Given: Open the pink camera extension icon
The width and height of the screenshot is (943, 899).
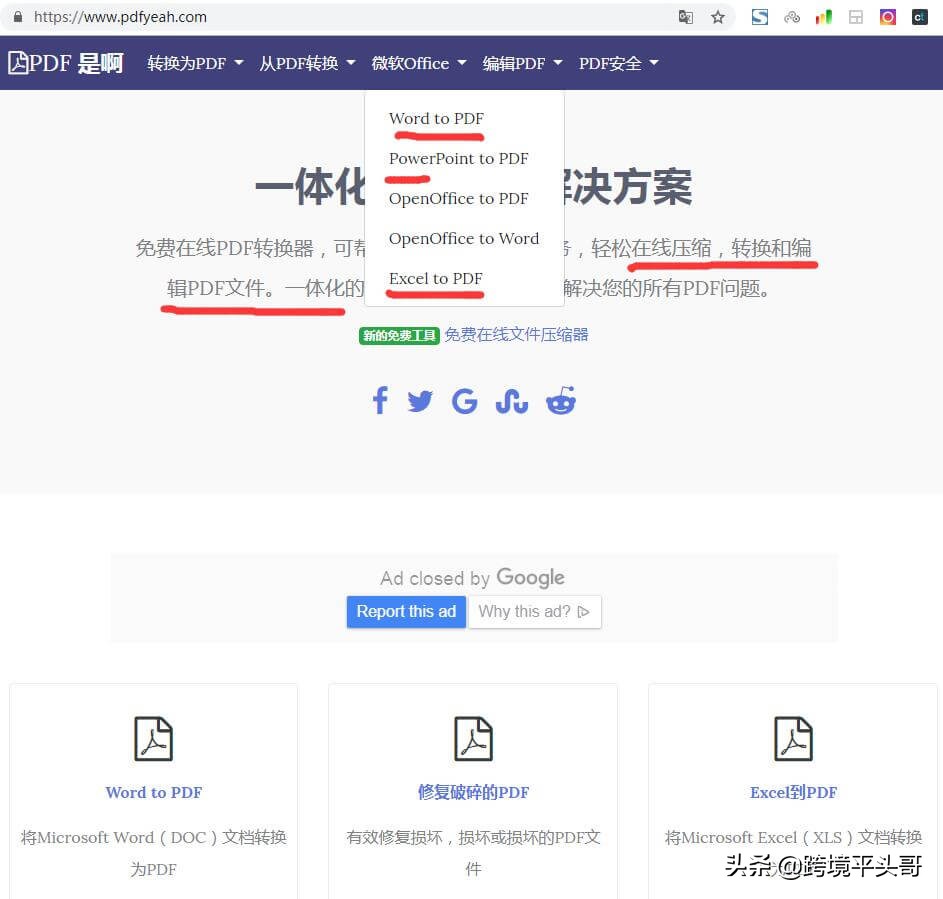Looking at the screenshot, I should click(888, 17).
